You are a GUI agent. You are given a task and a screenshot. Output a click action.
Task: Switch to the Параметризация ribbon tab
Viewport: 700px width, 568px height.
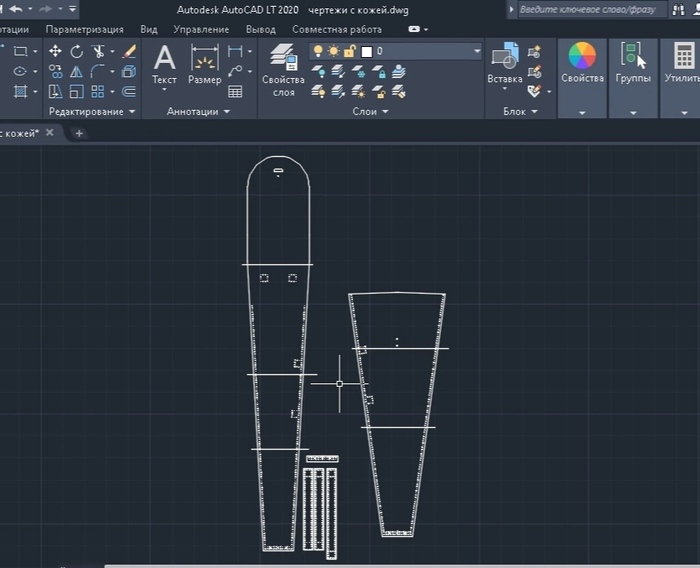(x=85, y=30)
